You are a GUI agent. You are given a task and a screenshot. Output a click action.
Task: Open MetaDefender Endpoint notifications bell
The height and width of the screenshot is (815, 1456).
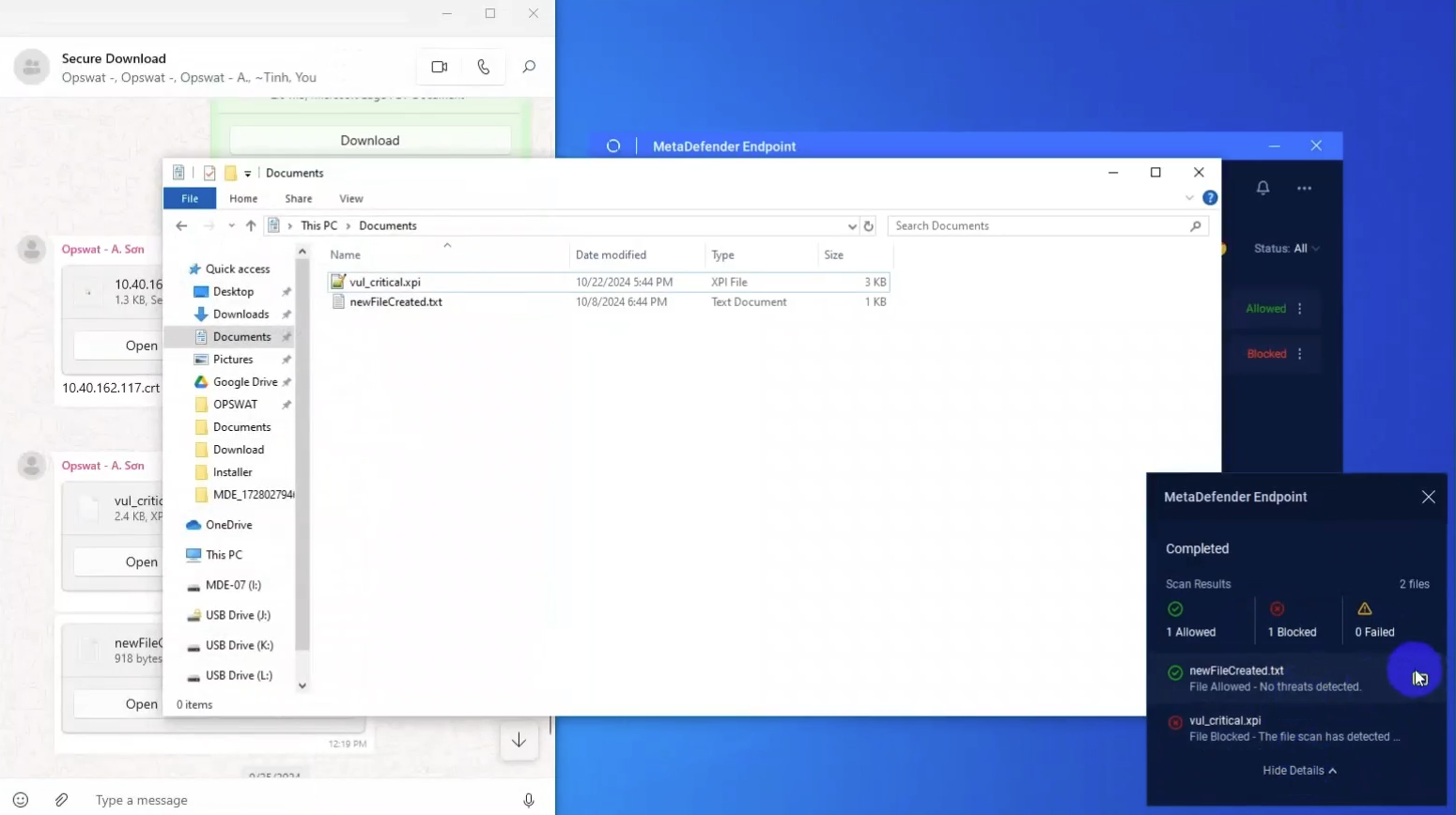(1262, 188)
